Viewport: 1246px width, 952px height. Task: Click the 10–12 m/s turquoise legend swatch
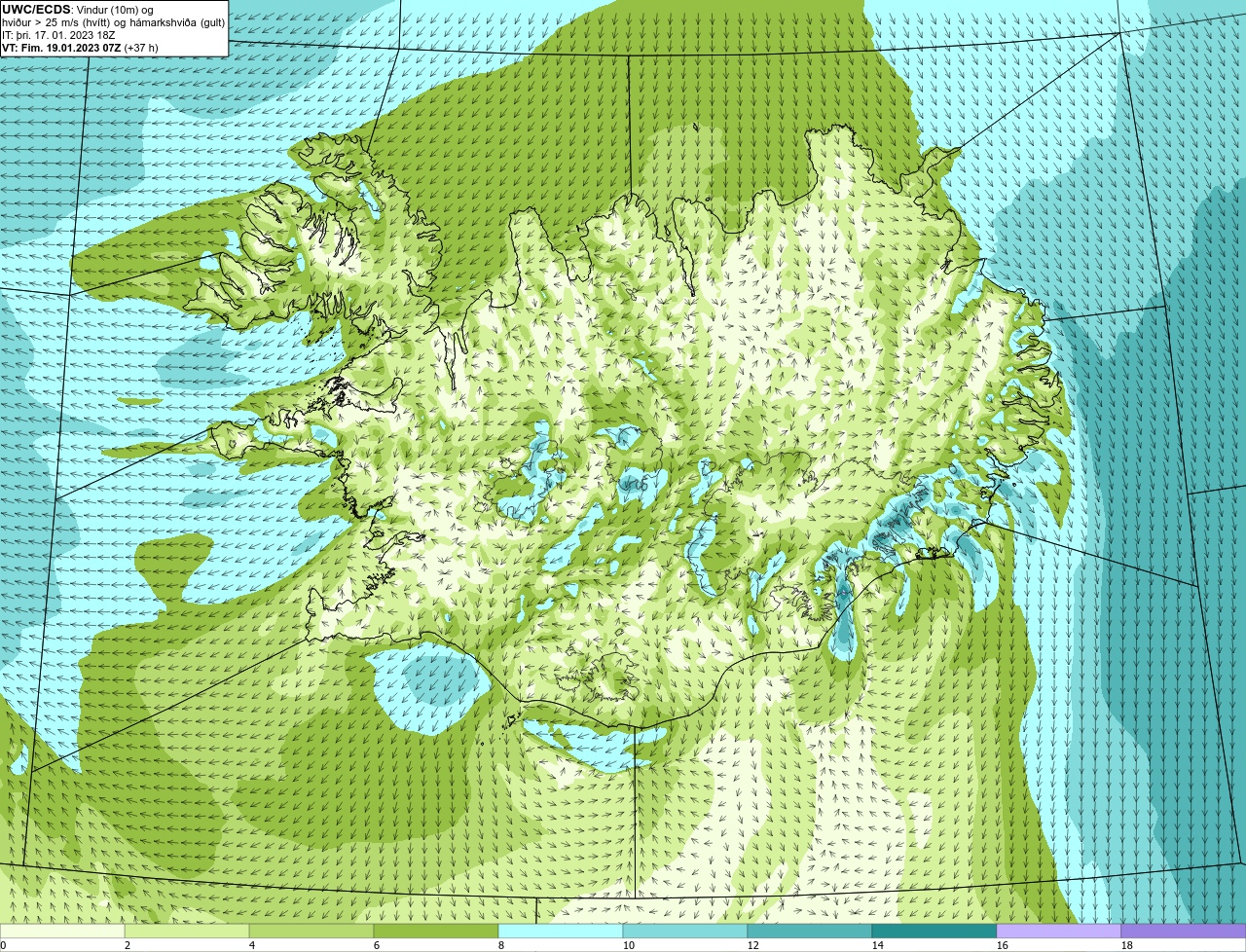(x=685, y=932)
